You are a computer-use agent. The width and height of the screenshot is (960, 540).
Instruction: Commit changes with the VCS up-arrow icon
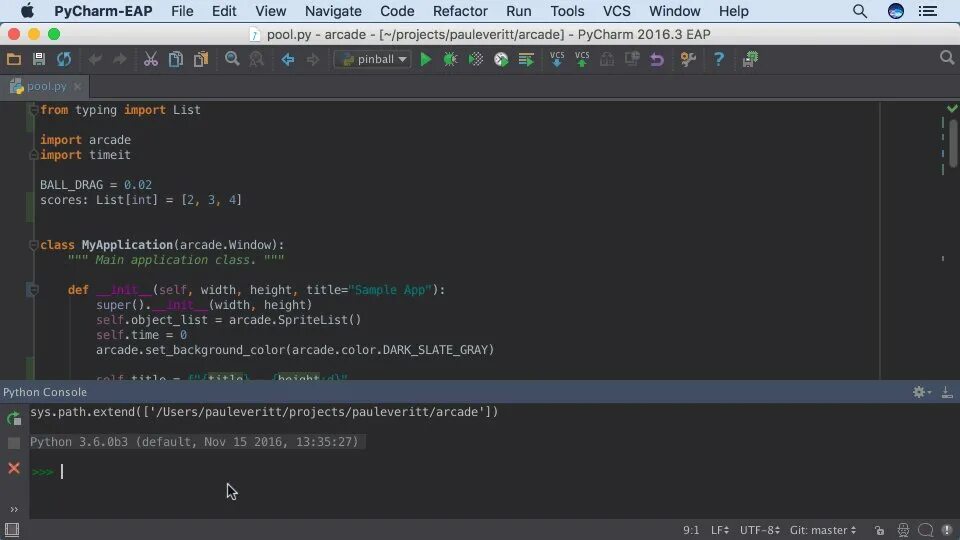[x=582, y=59]
